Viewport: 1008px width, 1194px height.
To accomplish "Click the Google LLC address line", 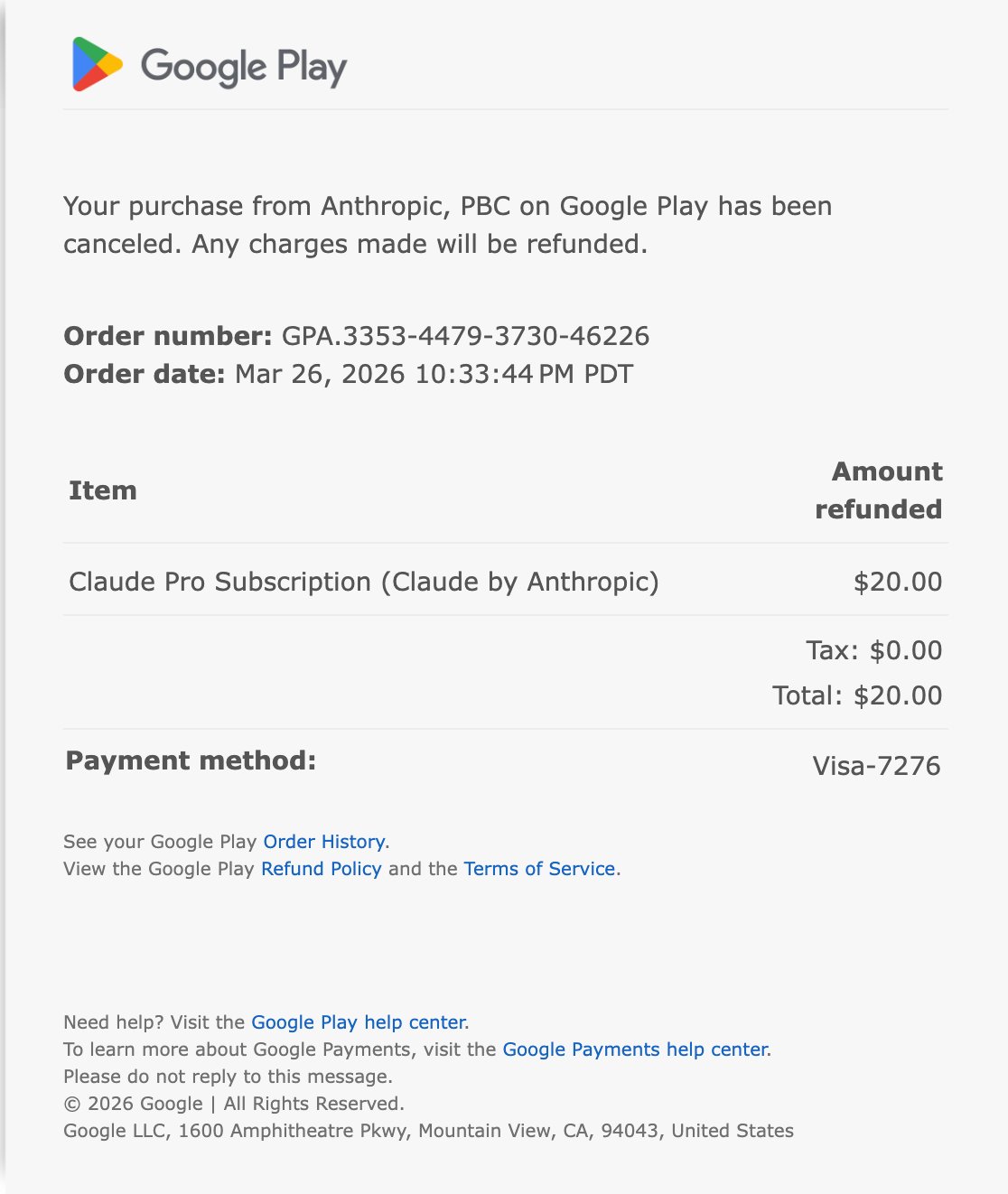I will (428, 1131).
